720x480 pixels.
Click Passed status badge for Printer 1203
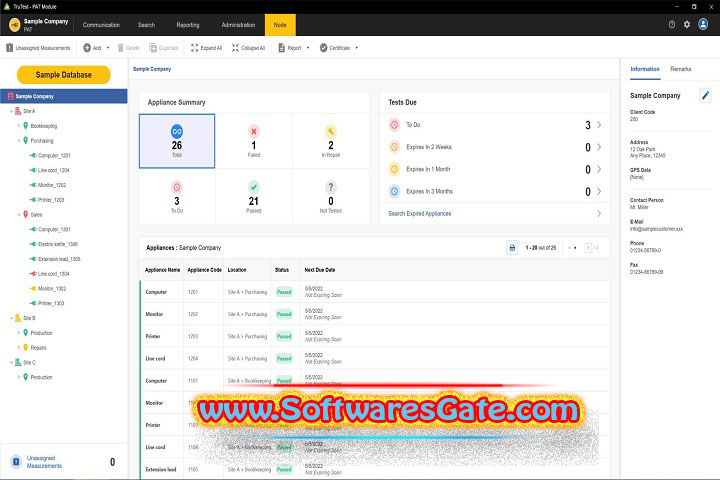284,336
